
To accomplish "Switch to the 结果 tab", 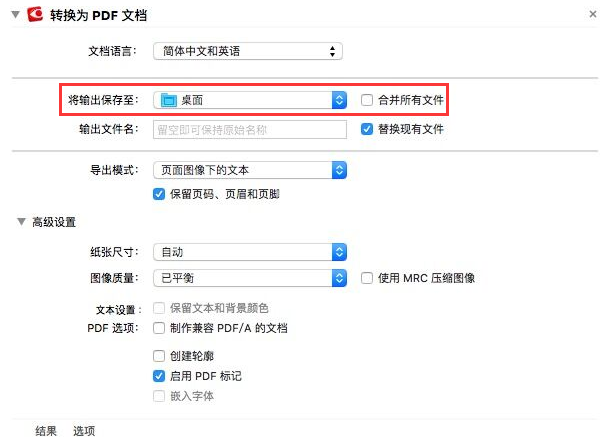I will pyautogui.click(x=46, y=431).
